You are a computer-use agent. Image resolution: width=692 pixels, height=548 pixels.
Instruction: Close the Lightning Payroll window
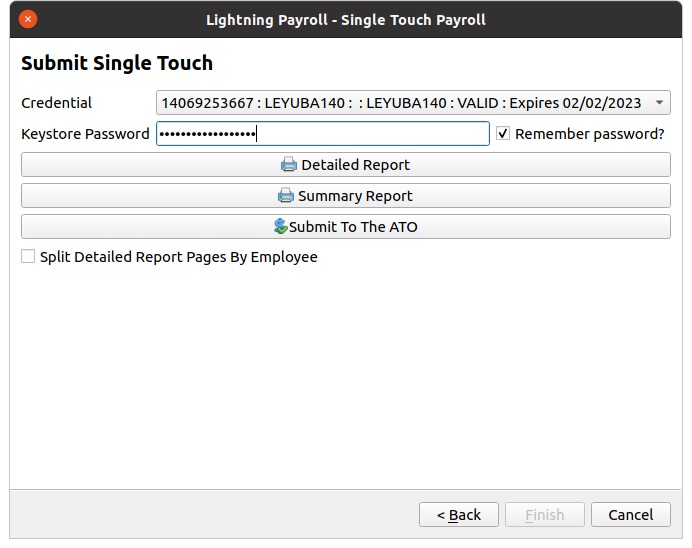pos(28,19)
